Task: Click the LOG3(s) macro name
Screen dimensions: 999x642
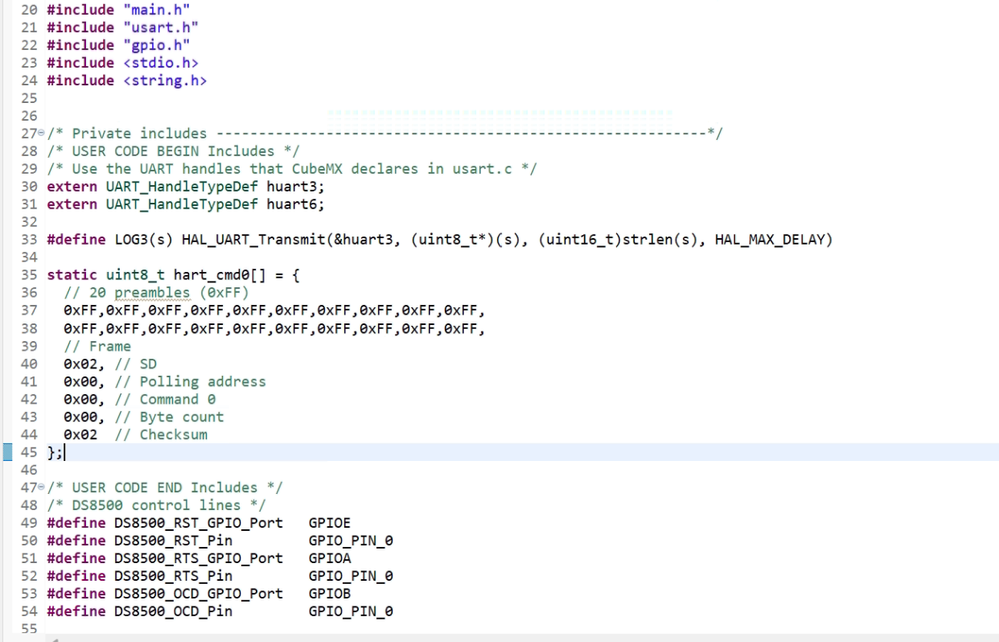Action: click(143, 239)
